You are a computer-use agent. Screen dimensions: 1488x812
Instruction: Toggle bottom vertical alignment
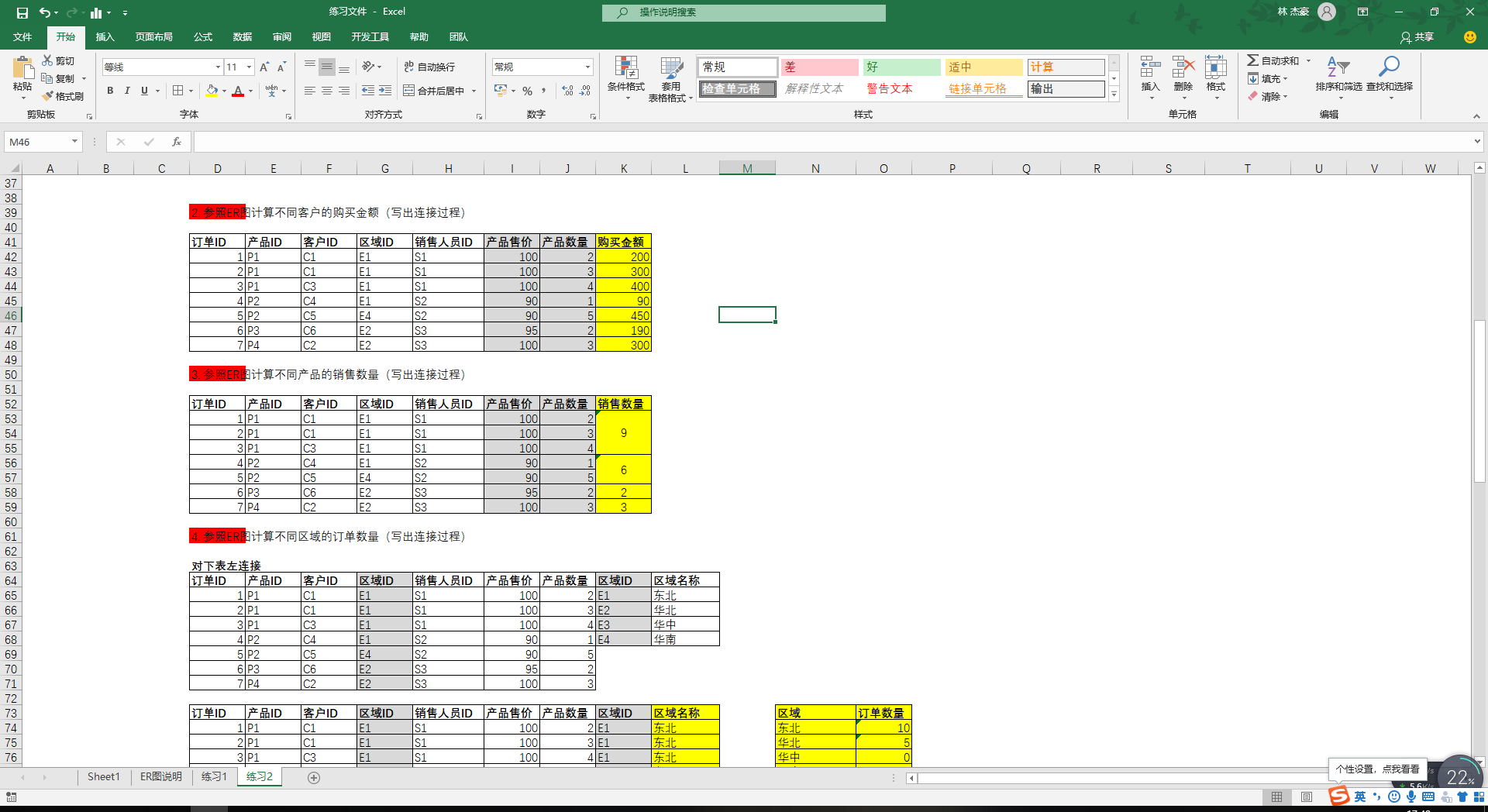coord(344,67)
